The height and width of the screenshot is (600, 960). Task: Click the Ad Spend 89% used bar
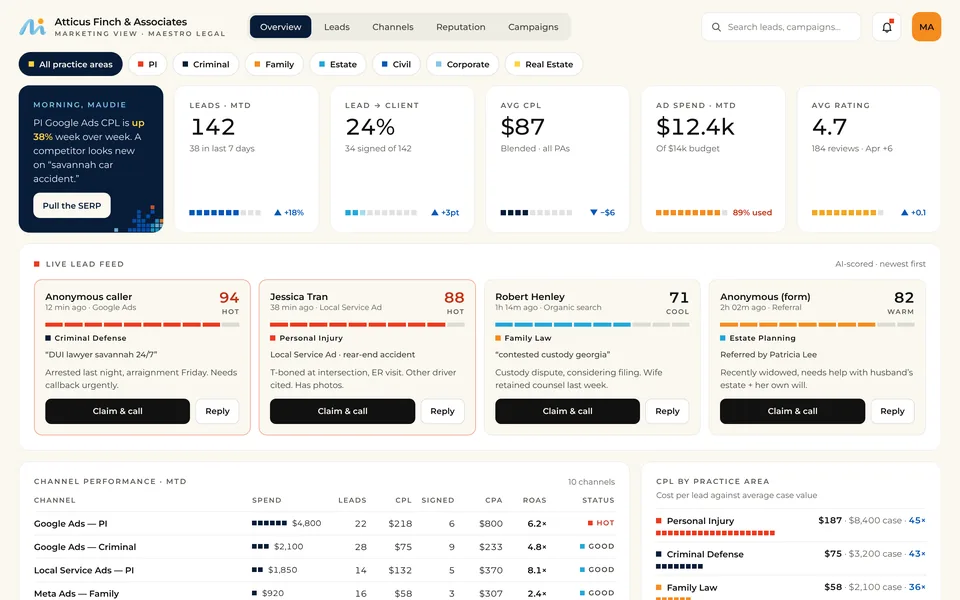pos(692,212)
